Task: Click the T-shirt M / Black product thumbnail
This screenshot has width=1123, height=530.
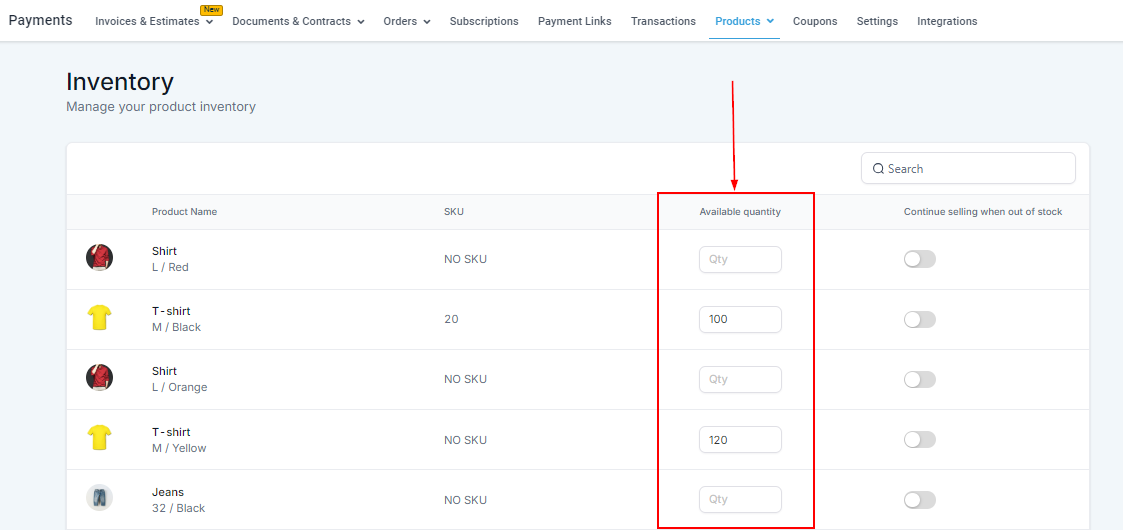Action: click(100, 317)
